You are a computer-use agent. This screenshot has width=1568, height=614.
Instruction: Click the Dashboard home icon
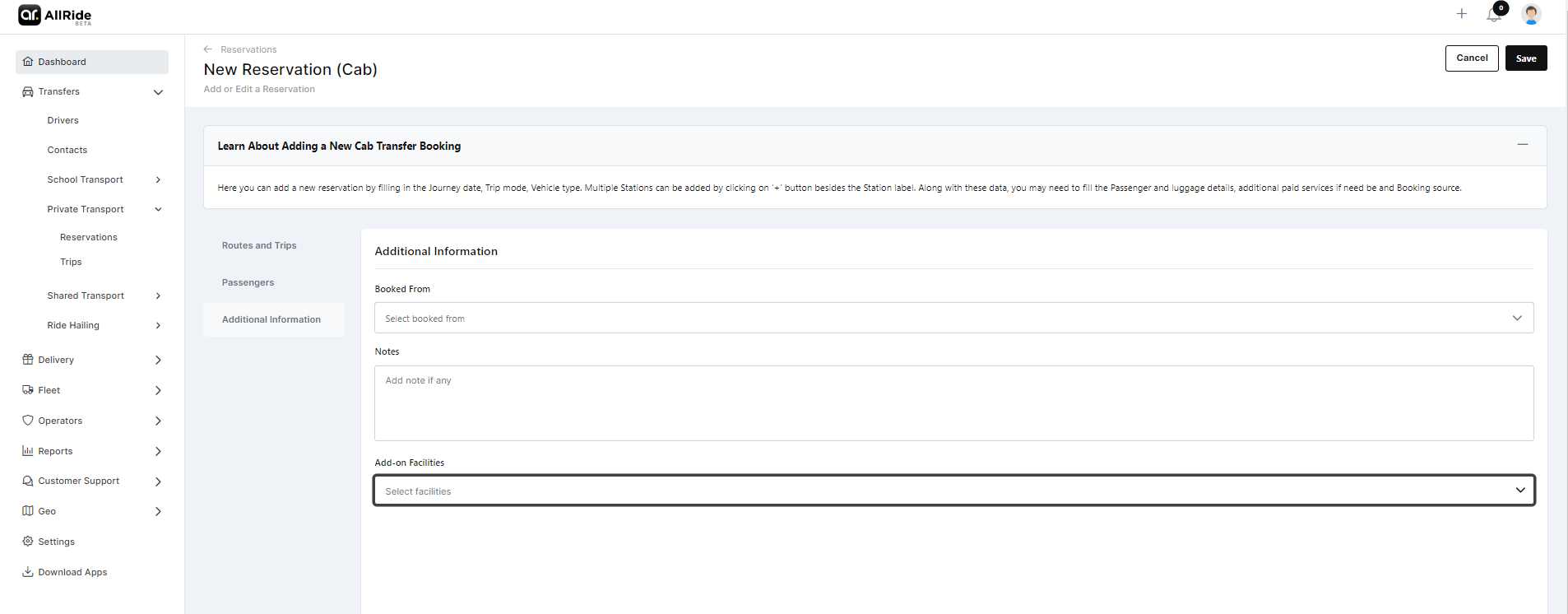tap(28, 62)
